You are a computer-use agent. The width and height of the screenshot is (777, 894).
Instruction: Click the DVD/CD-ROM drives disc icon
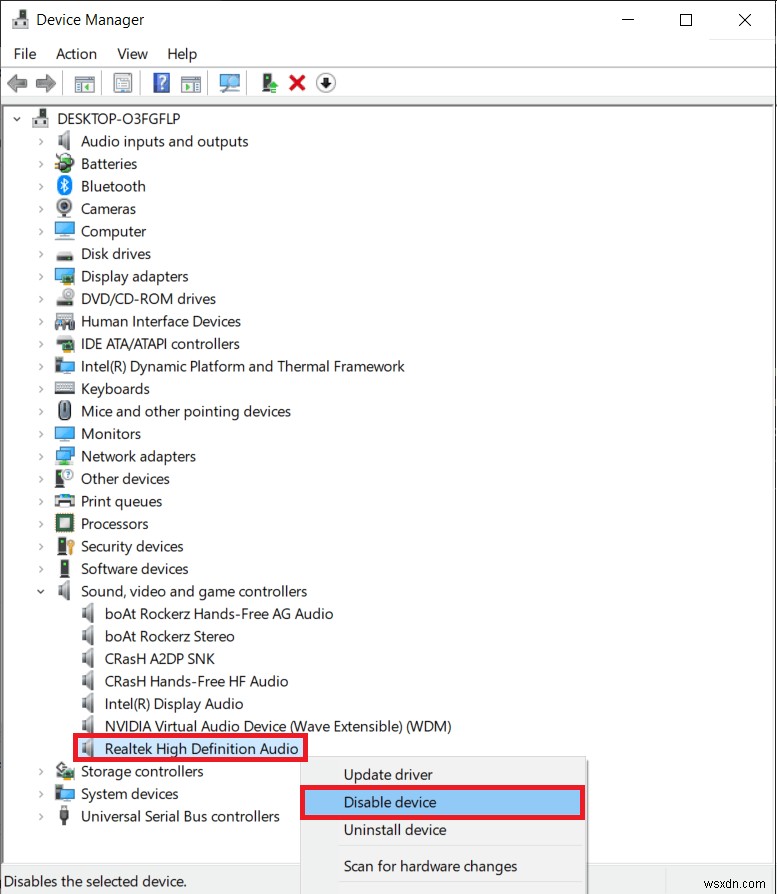click(65, 298)
